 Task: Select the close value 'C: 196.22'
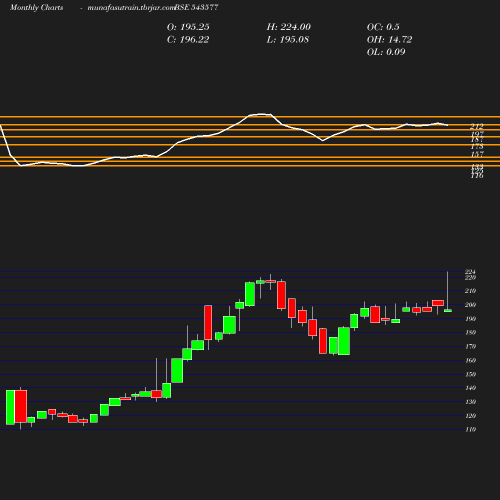pyautogui.click(x=188, y=40)
